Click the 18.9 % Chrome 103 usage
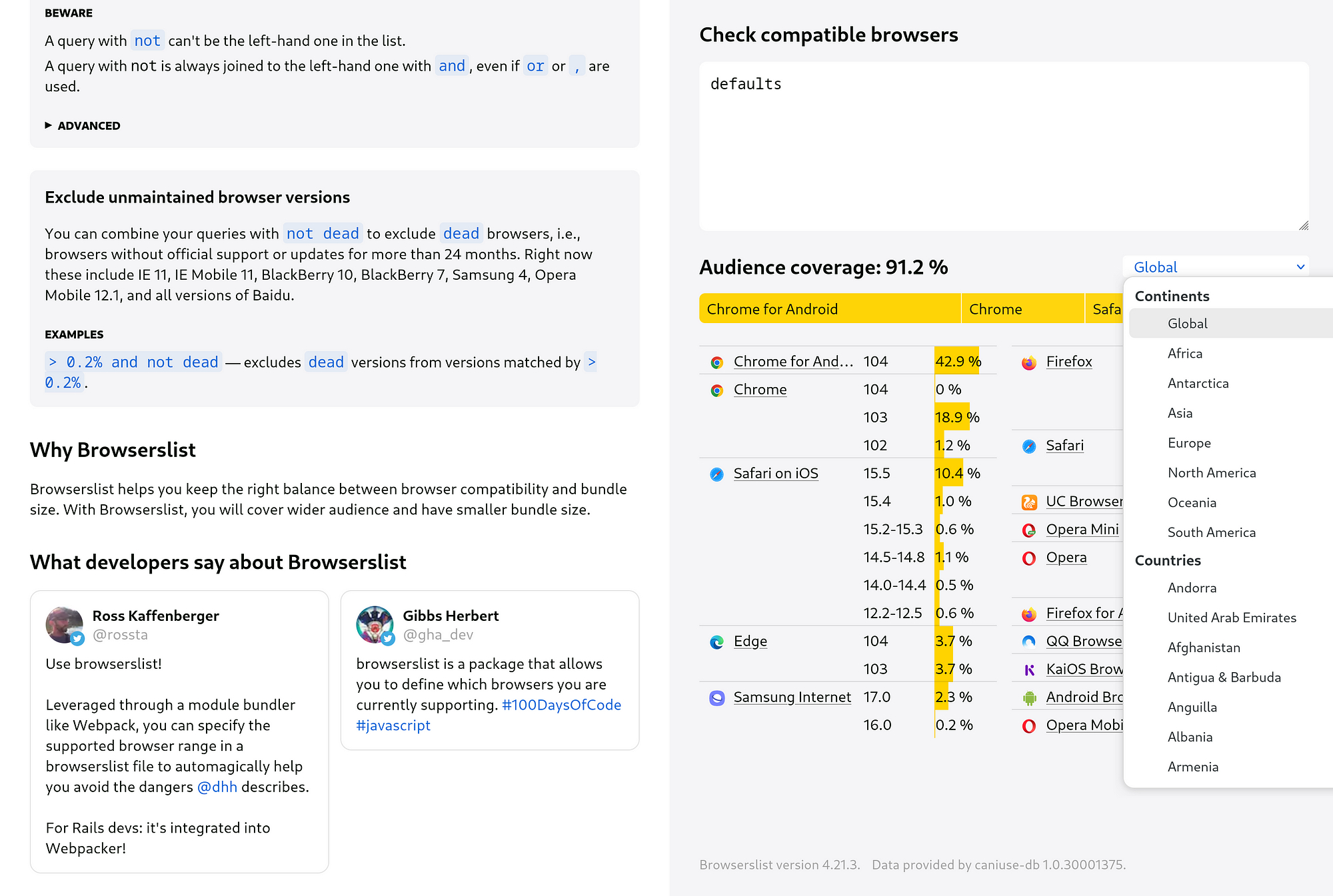 [x=957, y=418]
